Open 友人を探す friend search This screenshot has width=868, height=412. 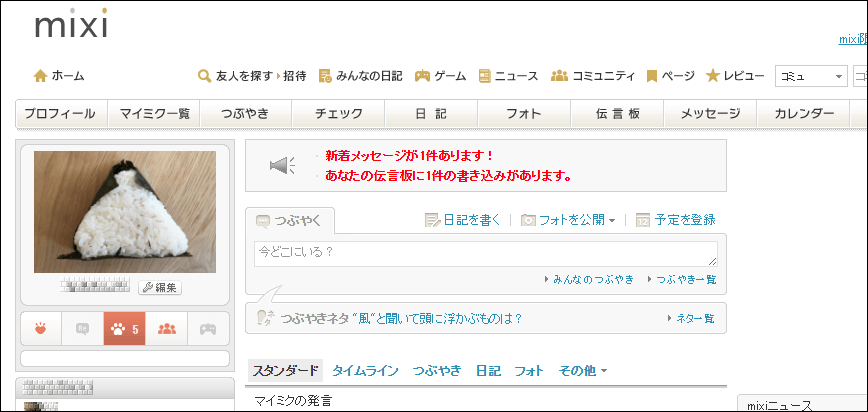pos(243,76)
